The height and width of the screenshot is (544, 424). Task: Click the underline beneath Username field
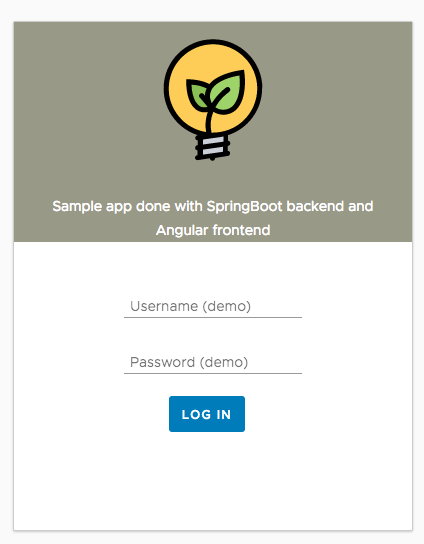tap(213, 317)
